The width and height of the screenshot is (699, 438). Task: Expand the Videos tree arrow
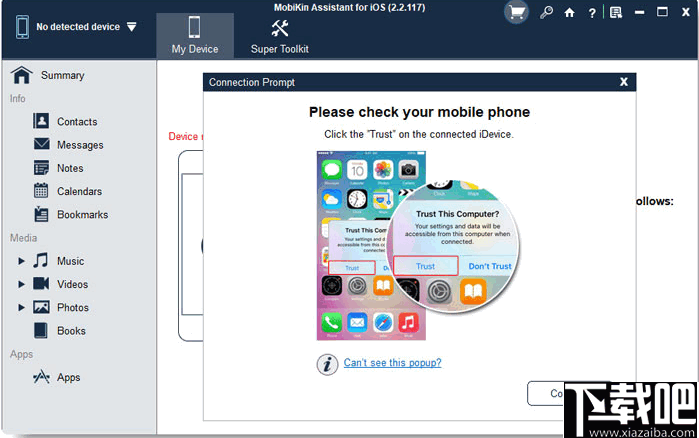click(x=21, y=284)
